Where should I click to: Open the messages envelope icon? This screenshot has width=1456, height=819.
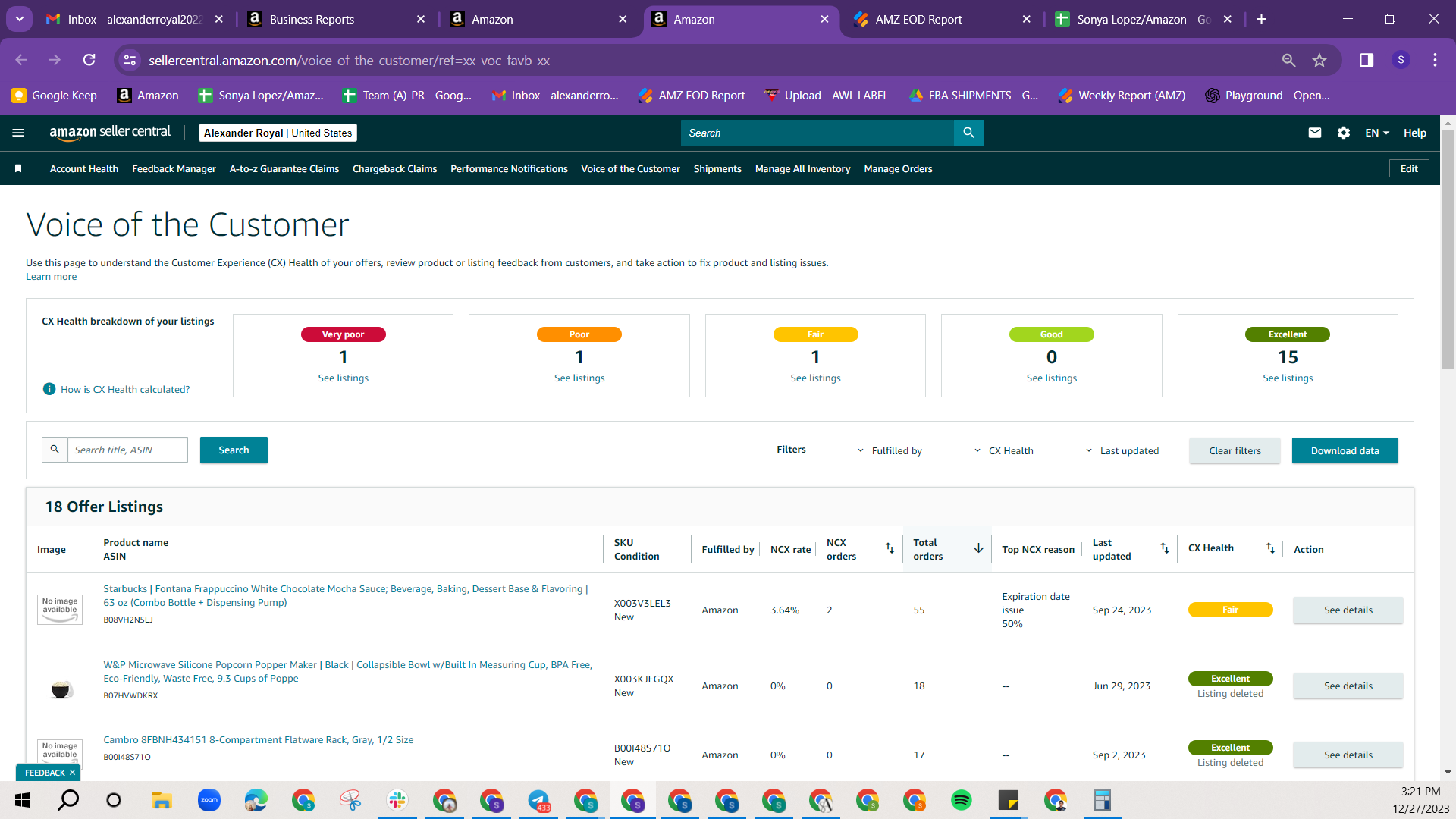pos(1315,133)
